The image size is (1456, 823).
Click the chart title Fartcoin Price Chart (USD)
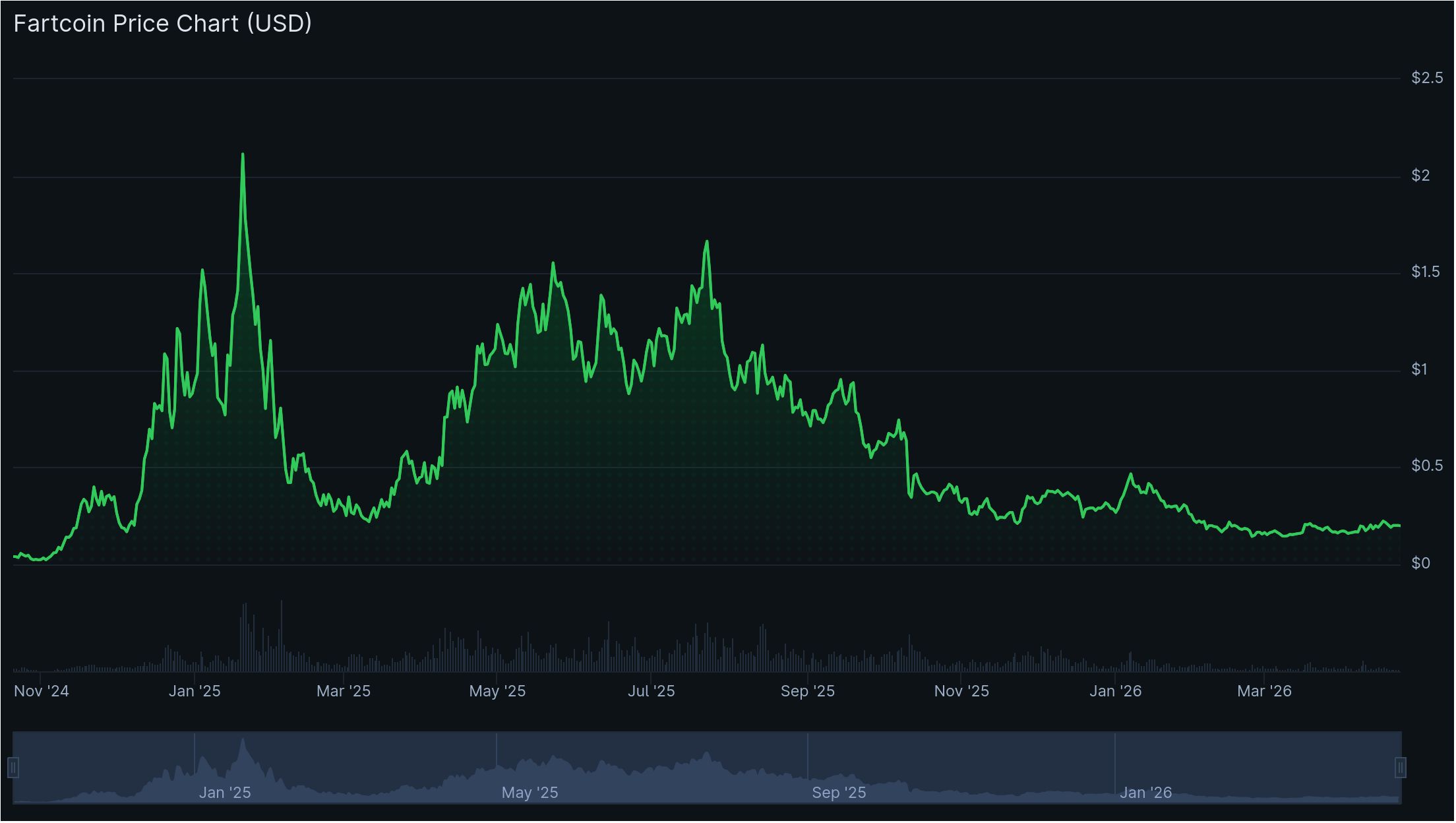click(162, 24)
